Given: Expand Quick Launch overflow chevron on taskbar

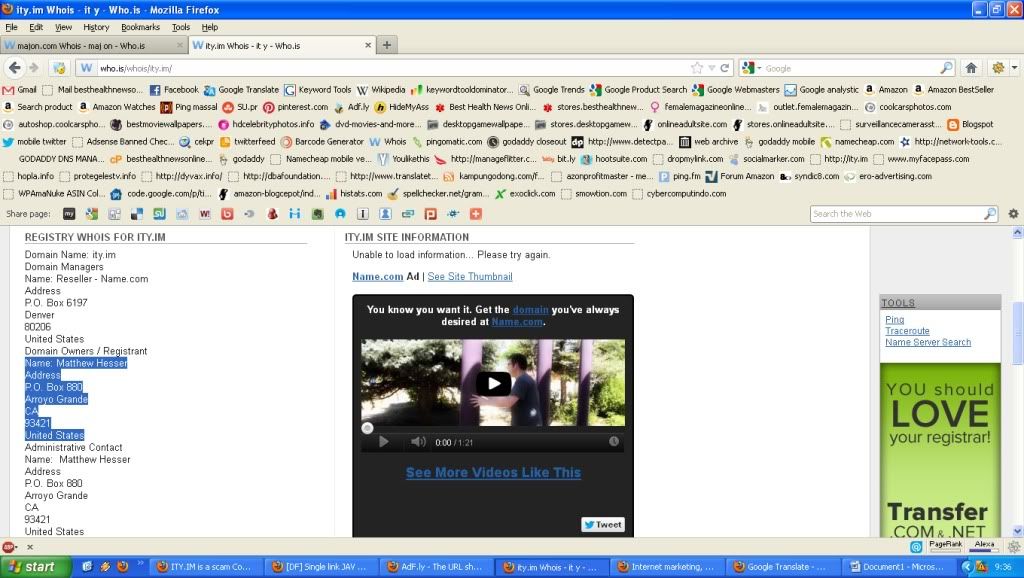Looking at the screenshot, I should (140, 563).
